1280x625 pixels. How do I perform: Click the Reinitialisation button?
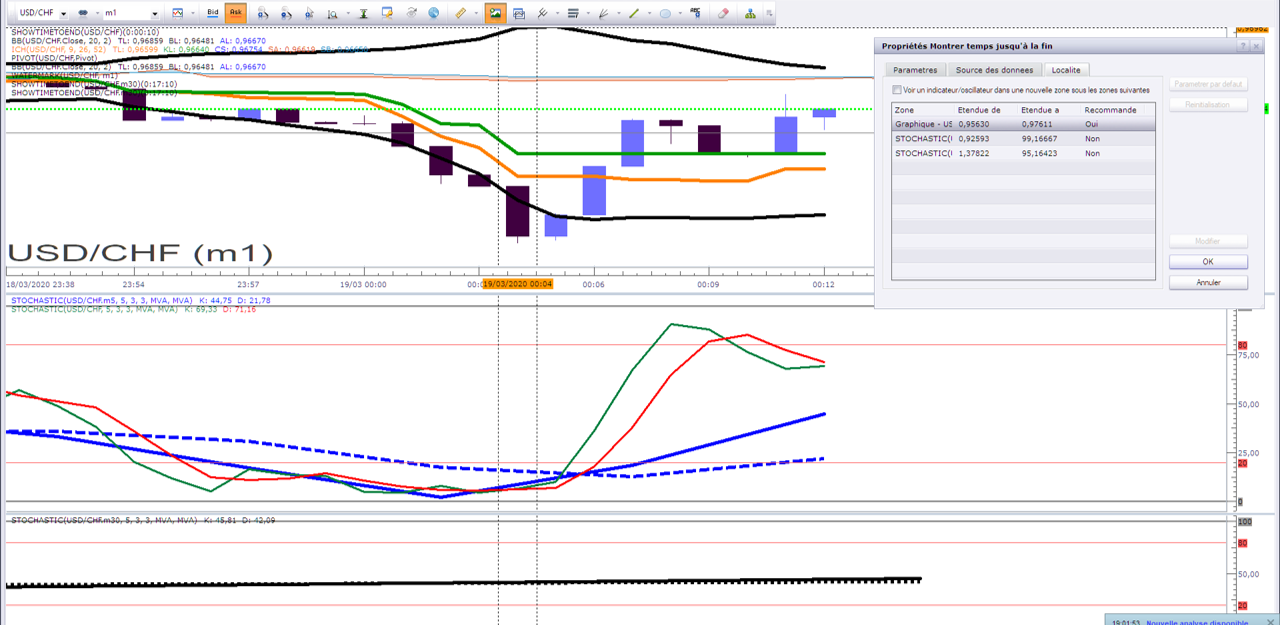click(x=1208, y=105)
